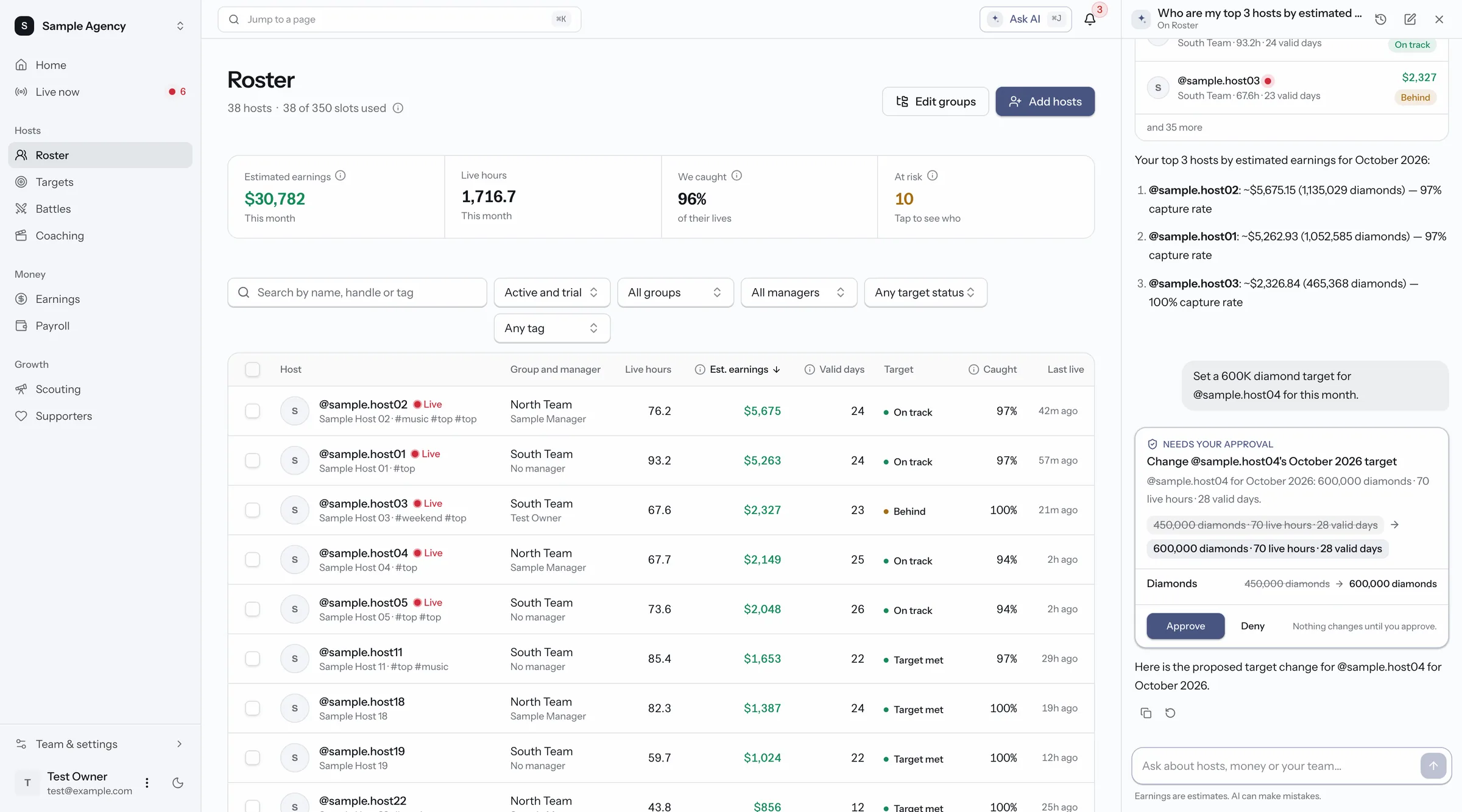Click the @sample.host04 avatar in roster
The image size is (1462, 812).
(x=295, y=560)
